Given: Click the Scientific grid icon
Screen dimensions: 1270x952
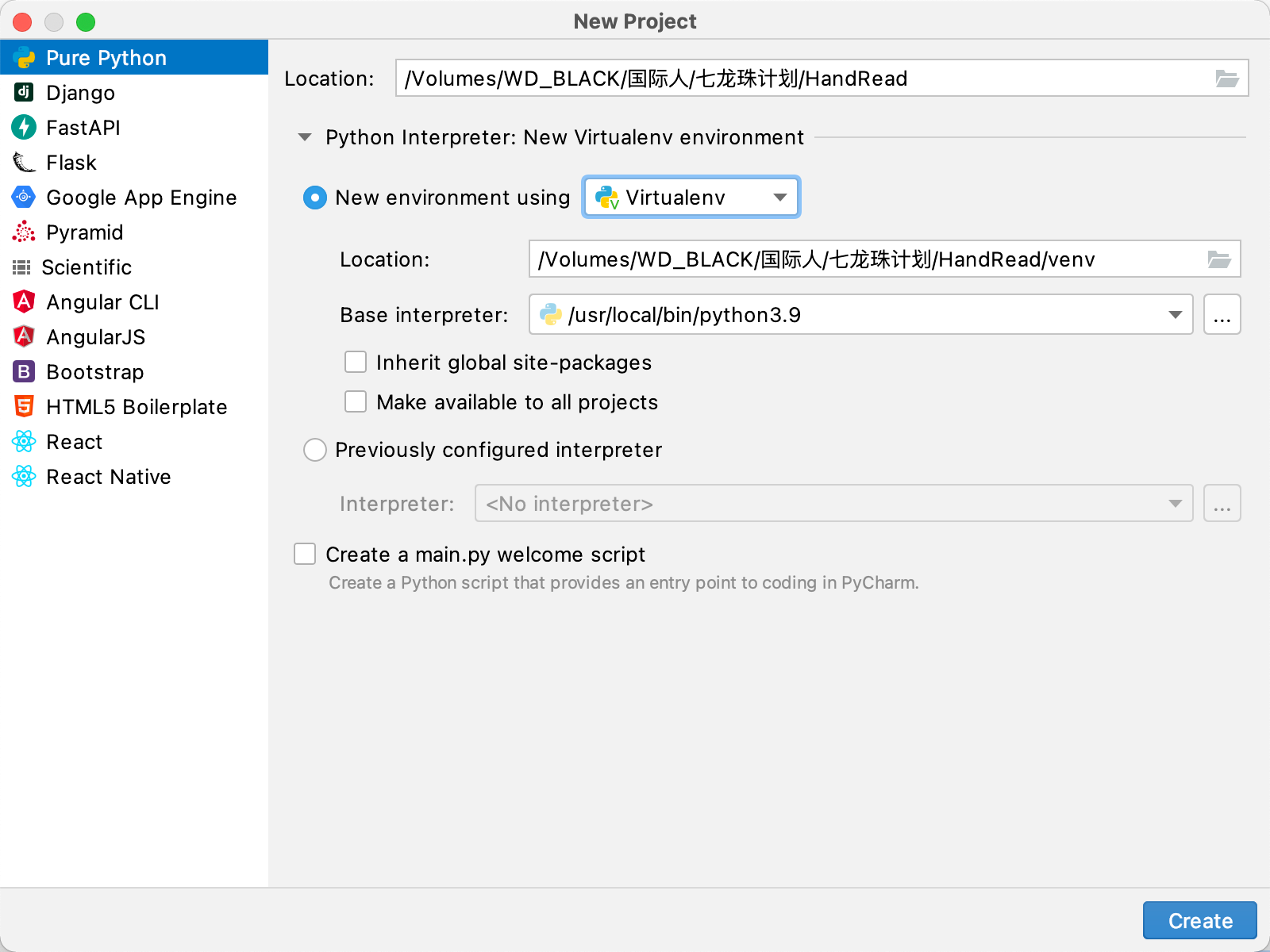Looking at the screenshot, I should 21,267.
